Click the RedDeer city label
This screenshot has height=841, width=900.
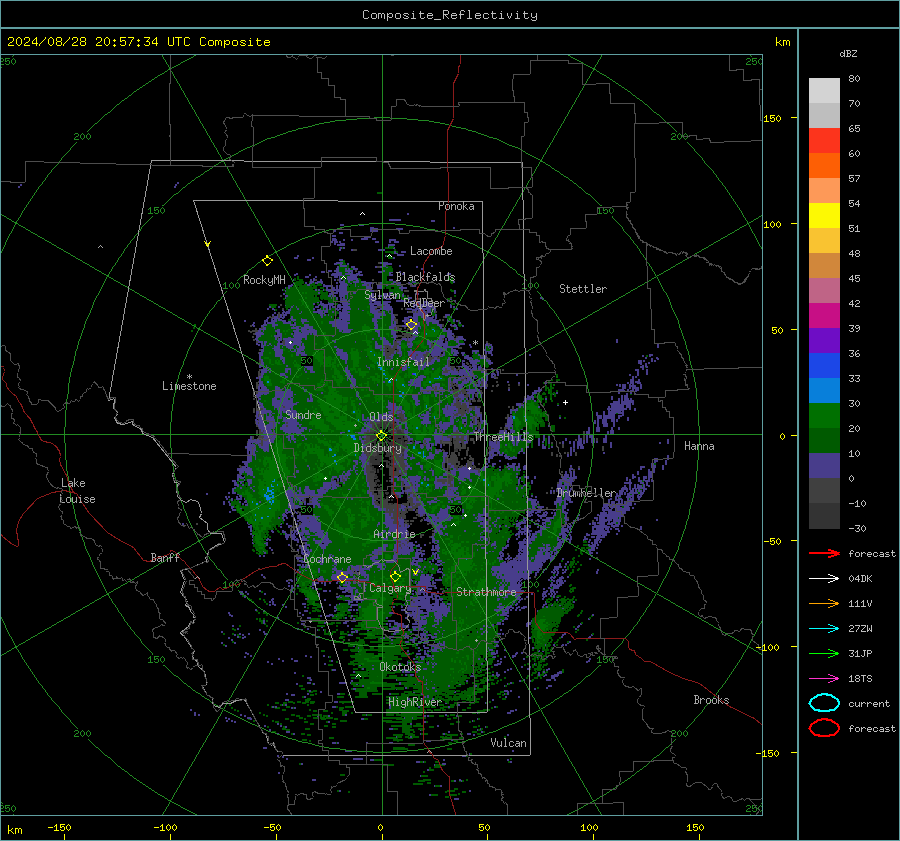[424, 303]
